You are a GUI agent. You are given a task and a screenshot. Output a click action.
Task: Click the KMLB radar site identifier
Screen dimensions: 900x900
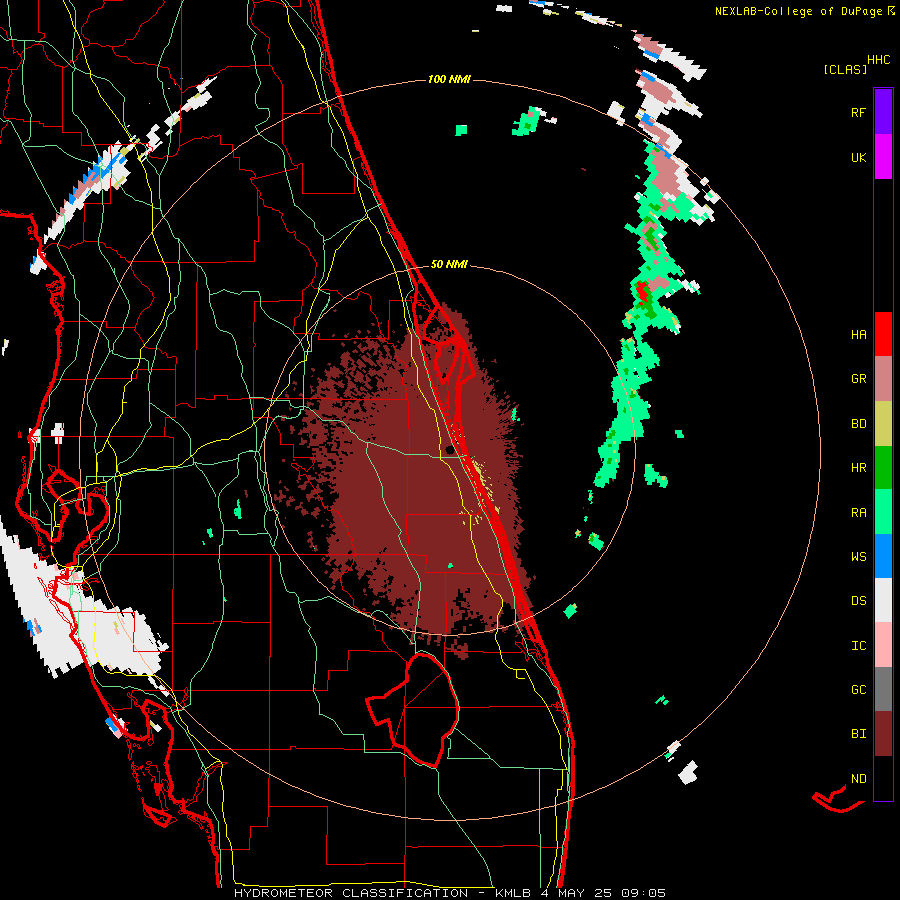point(512,893)
